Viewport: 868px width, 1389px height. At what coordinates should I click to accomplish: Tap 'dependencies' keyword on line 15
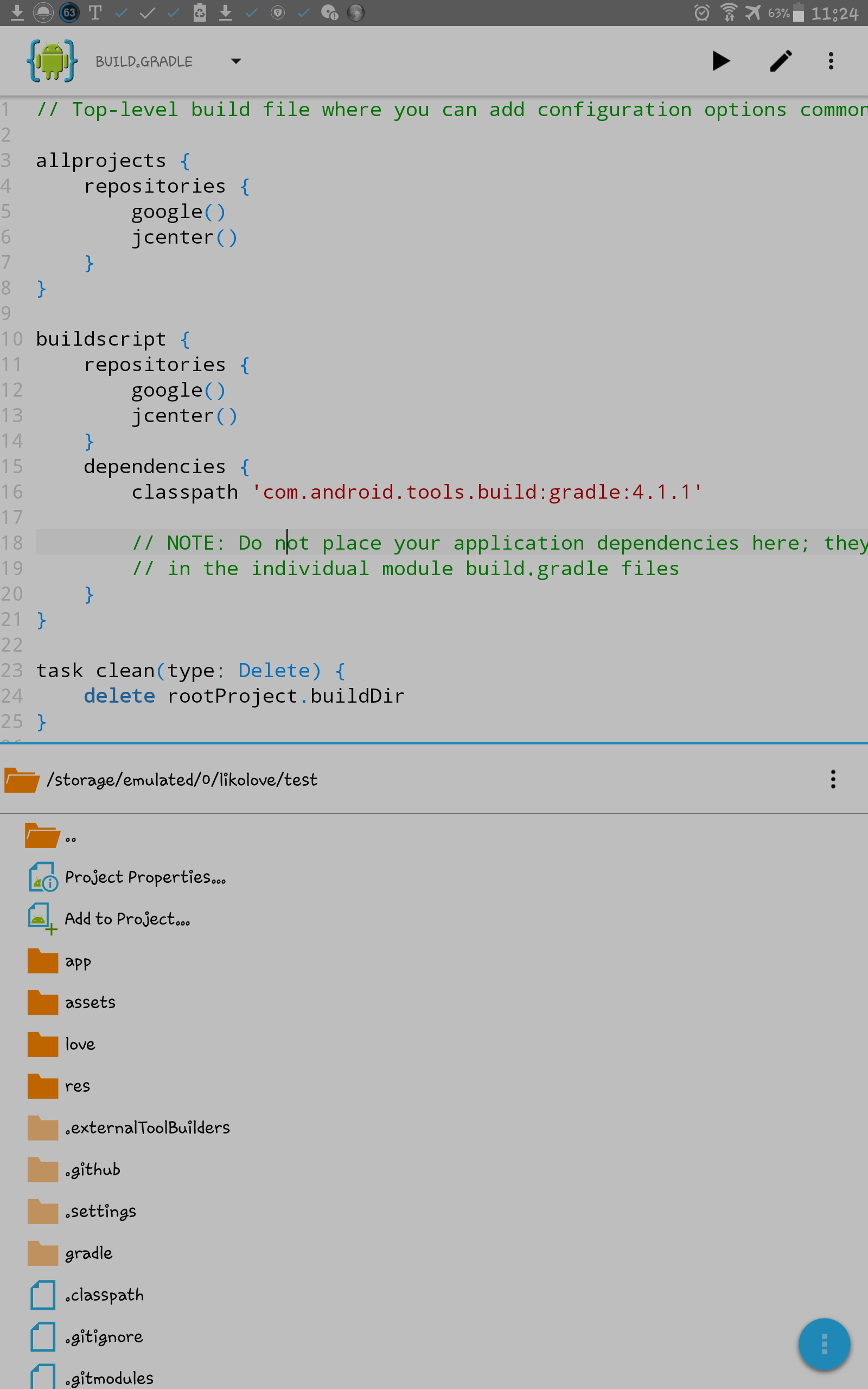(155, 467)
